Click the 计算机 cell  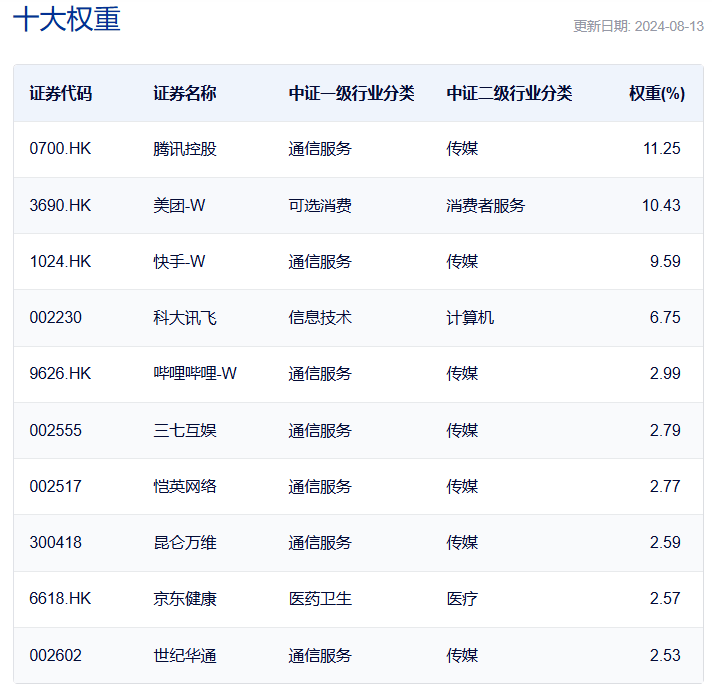pos(470,317)
